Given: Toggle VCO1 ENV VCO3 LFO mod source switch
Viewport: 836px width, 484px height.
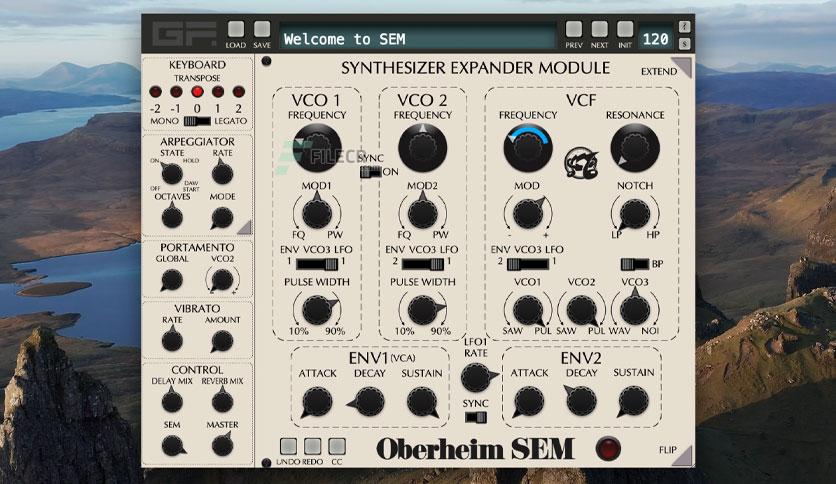Looking at the screenshot, I should click(317, 264).
